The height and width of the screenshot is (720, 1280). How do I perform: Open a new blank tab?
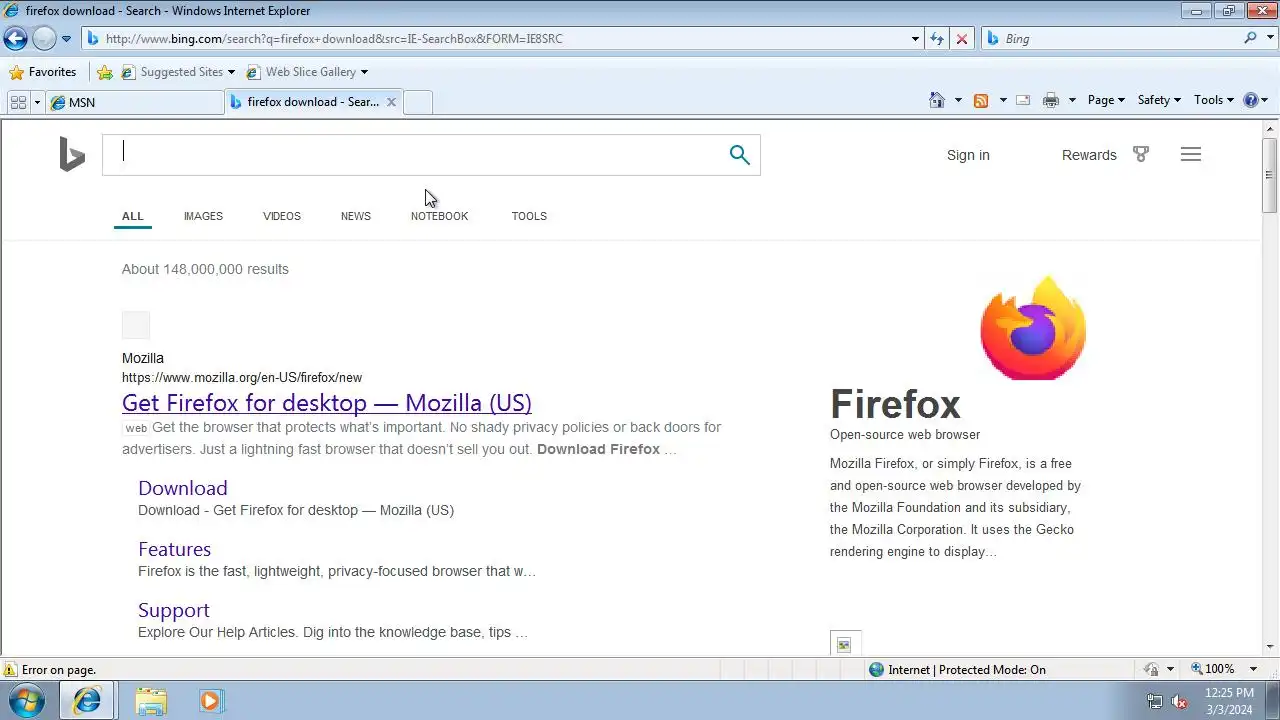(418, 102)
